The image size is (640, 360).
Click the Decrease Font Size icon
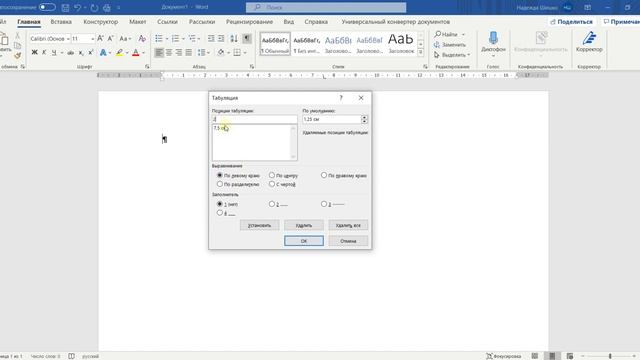pos(110,38)
